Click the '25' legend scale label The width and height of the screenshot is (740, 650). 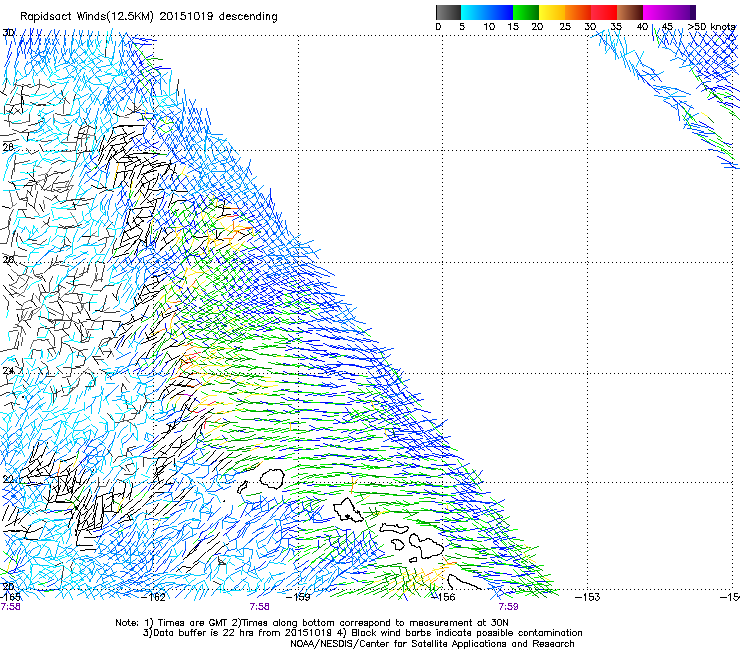pyautogui.click(x=565, y=27)
